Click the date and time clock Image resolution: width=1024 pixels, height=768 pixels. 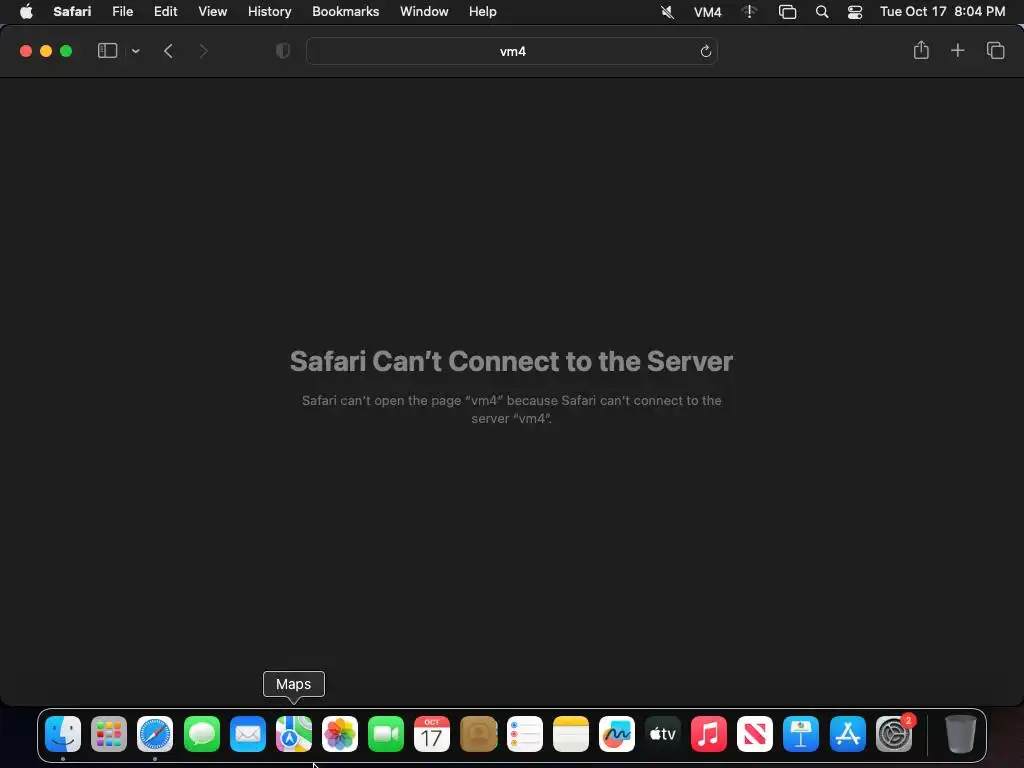(942, 11)
